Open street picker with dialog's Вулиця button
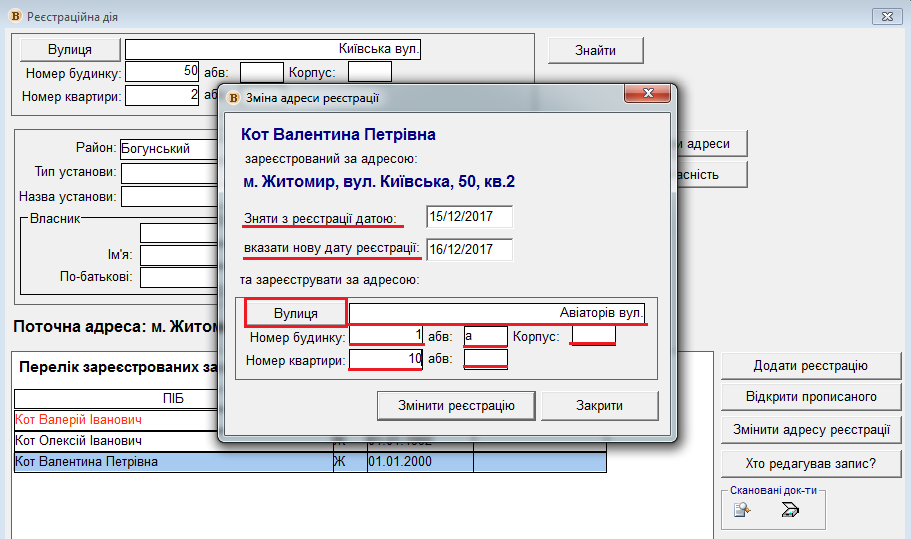This screenshot has width=911, height=539. (296, 313)
